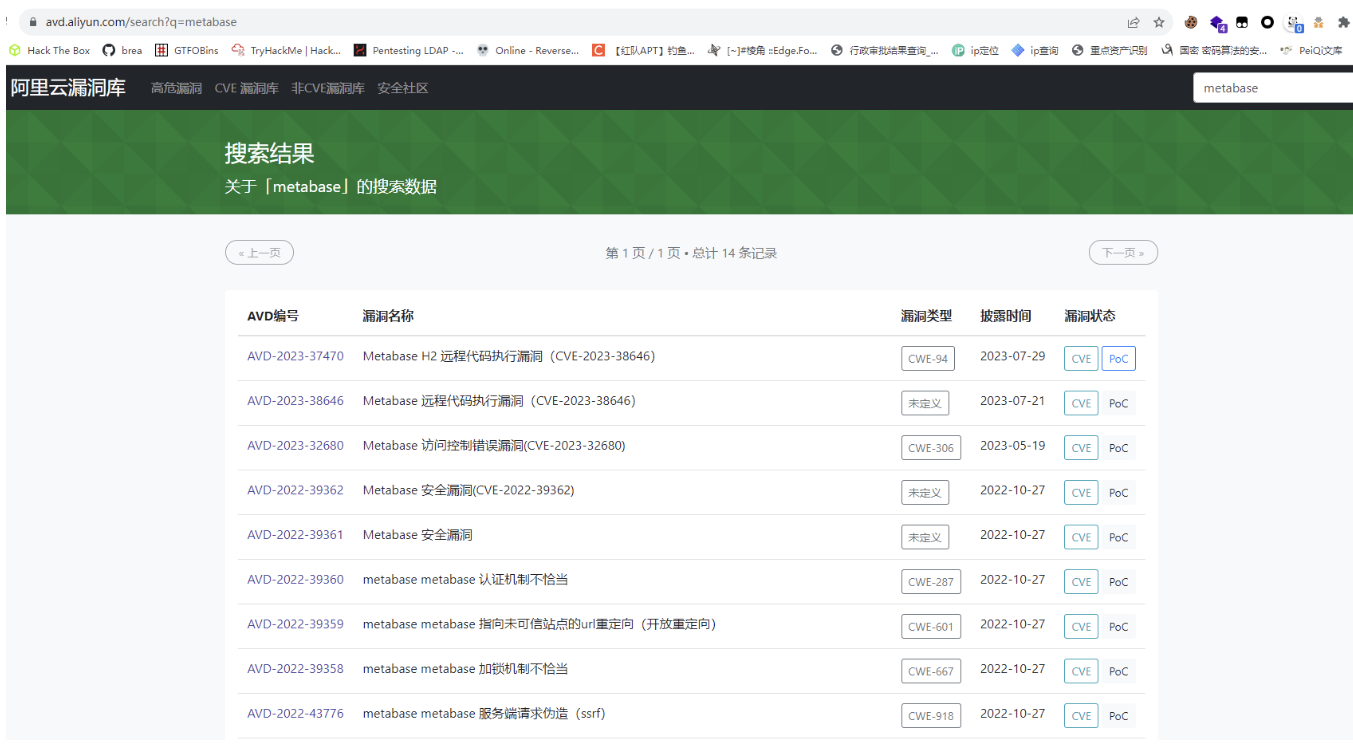This screenshot has width=1353, height=753.
Task: Open the Pentesting LDAP bookmark
Action: click(408, 50)
